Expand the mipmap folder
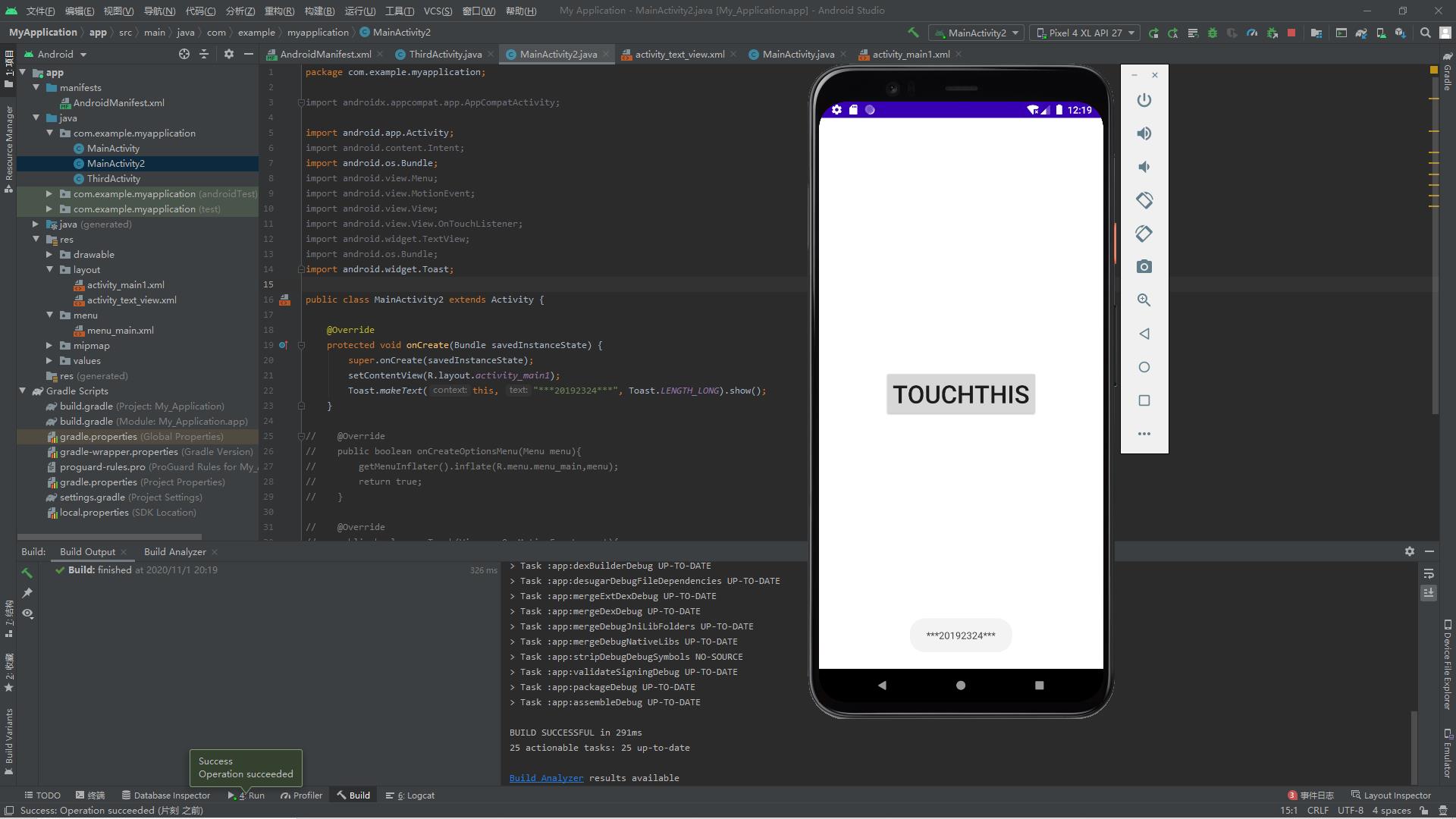 (50, 346)
